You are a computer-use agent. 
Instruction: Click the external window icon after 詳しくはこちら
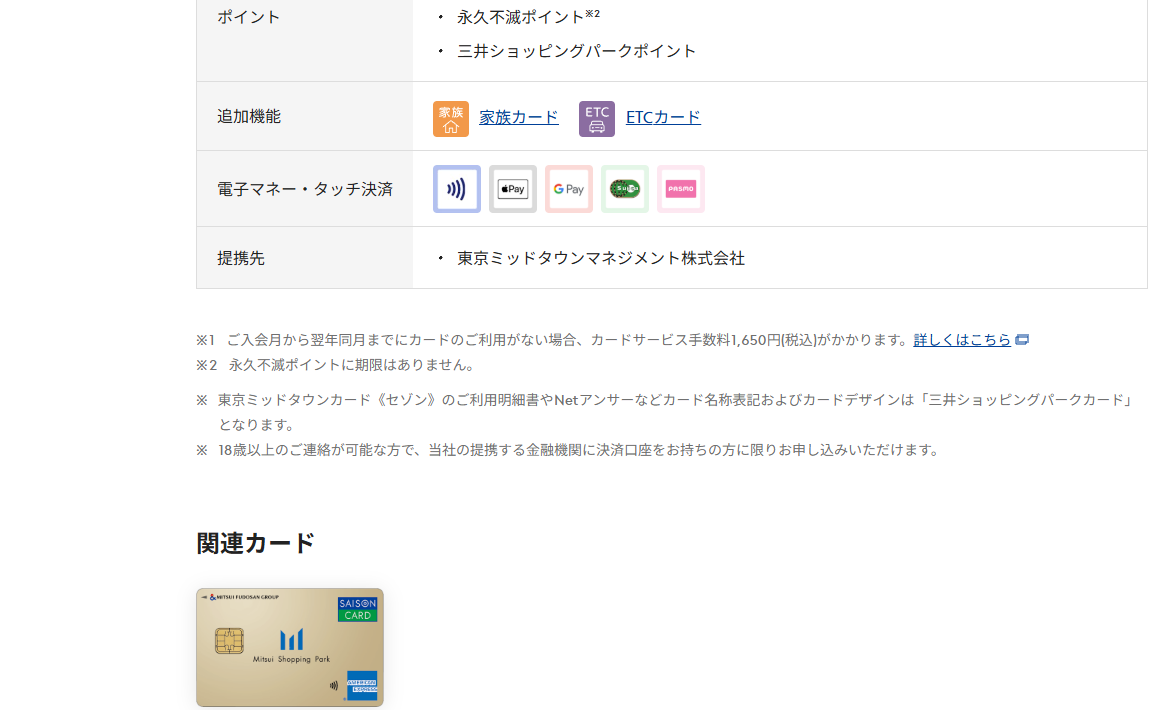pyautogui.click(x=1022, y=339)
